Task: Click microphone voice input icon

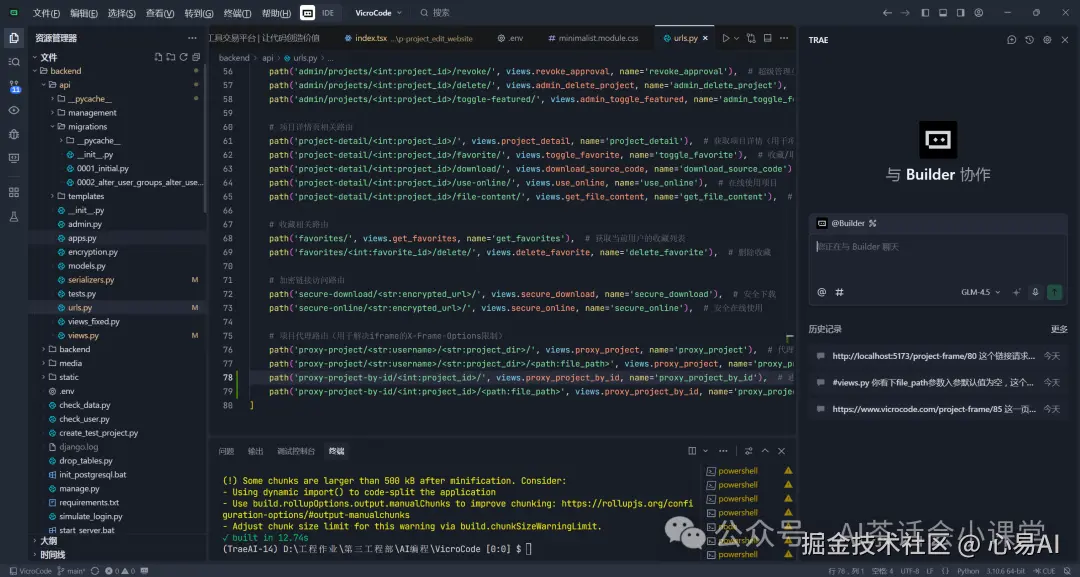Action: tap(1035, 292)
